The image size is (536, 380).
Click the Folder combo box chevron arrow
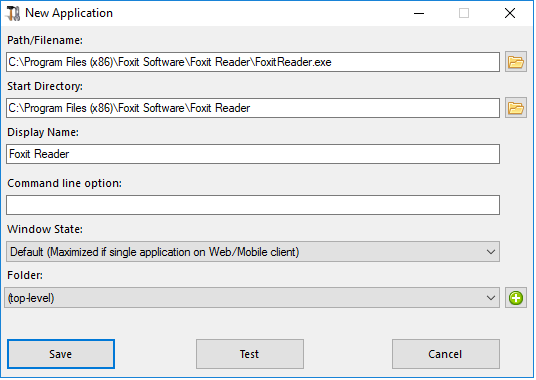click(491, 298)
